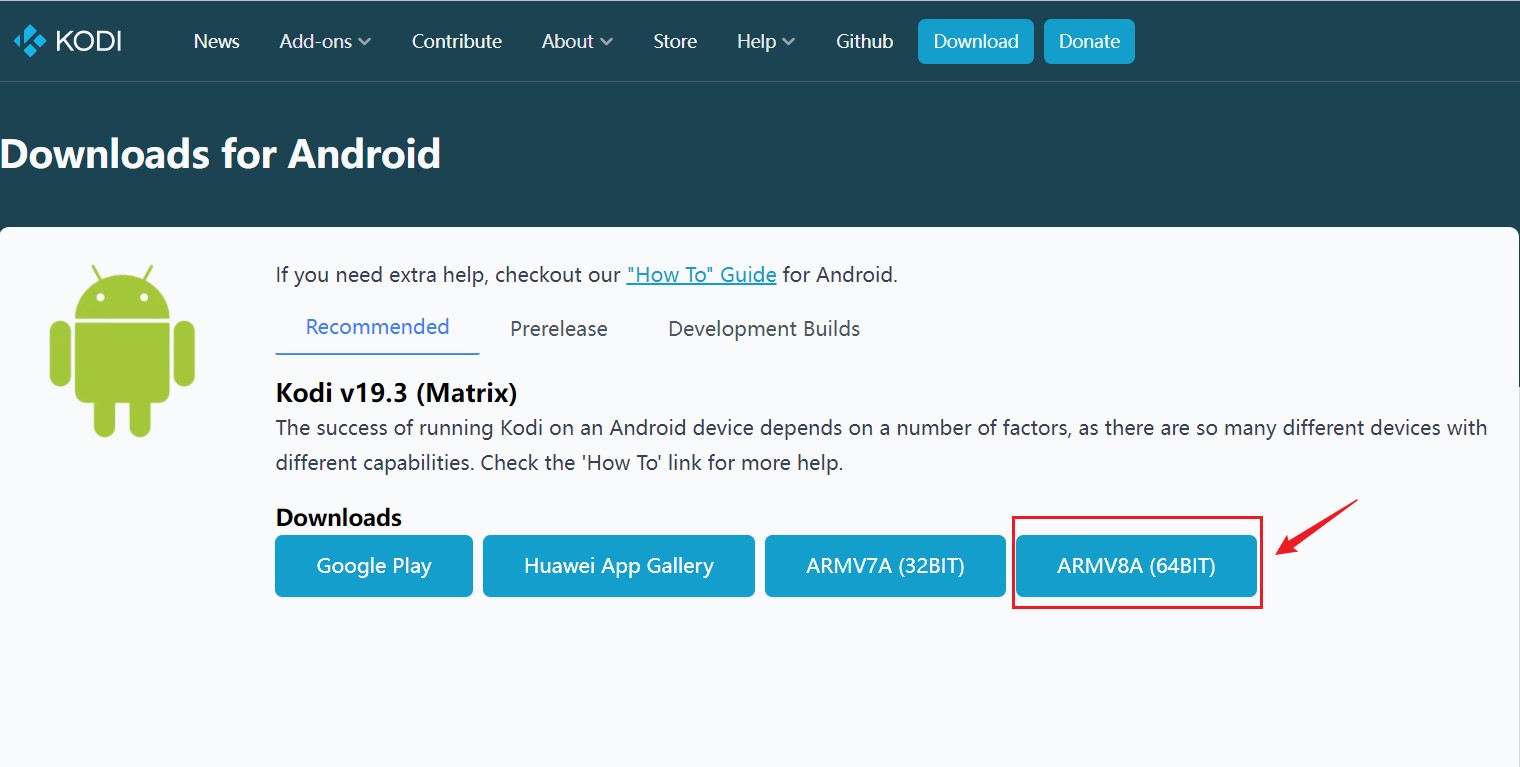Screen dimensions: 1520x767
Task: Switch to the Development Builds tab
Action: [x=764, y=329]
